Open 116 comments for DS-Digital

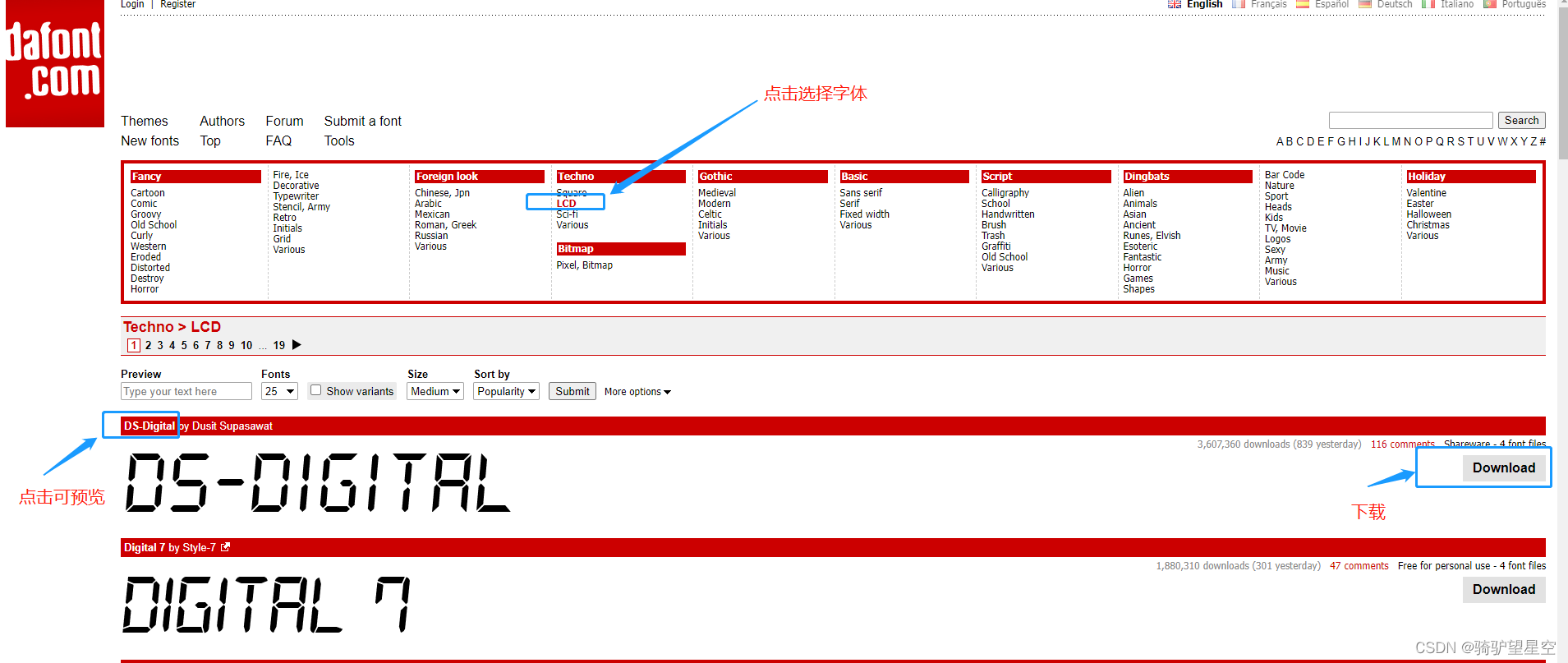click(1402, 444)
